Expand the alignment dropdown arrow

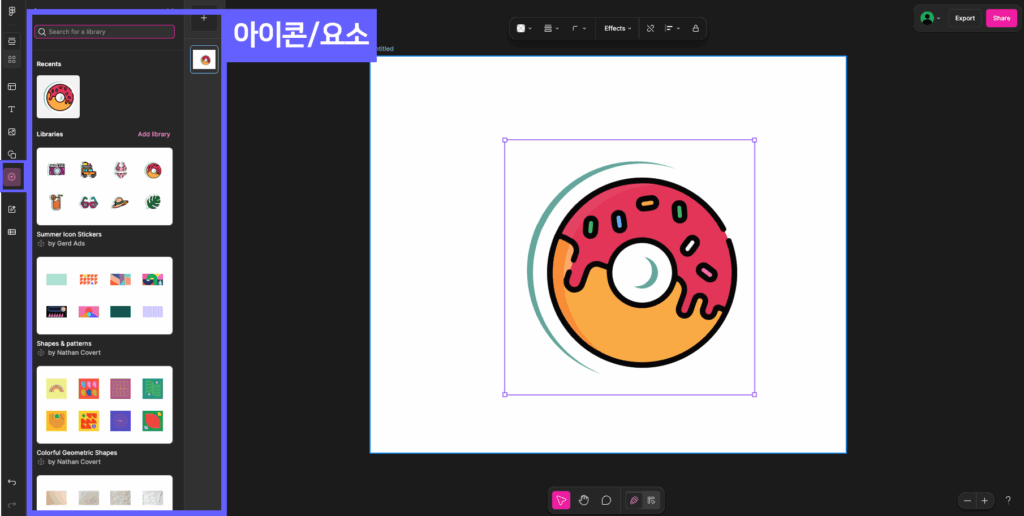679,29
